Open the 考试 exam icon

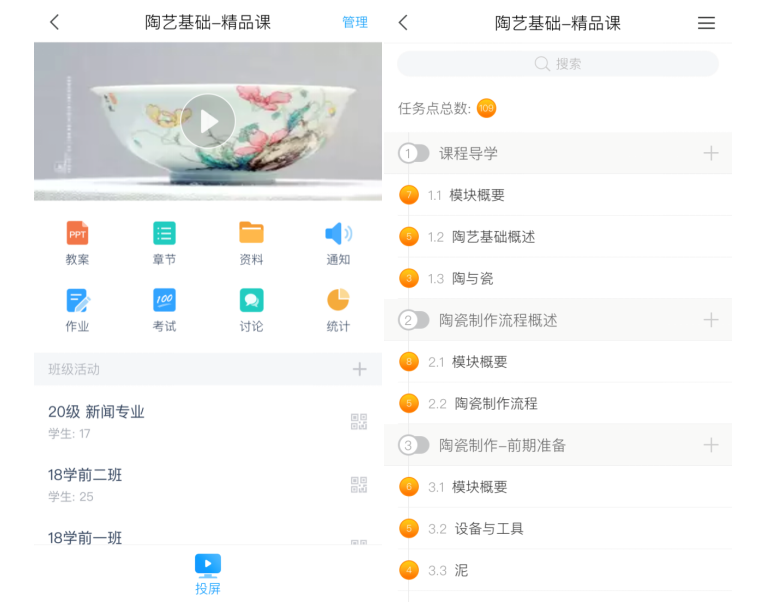pos(164,300)
